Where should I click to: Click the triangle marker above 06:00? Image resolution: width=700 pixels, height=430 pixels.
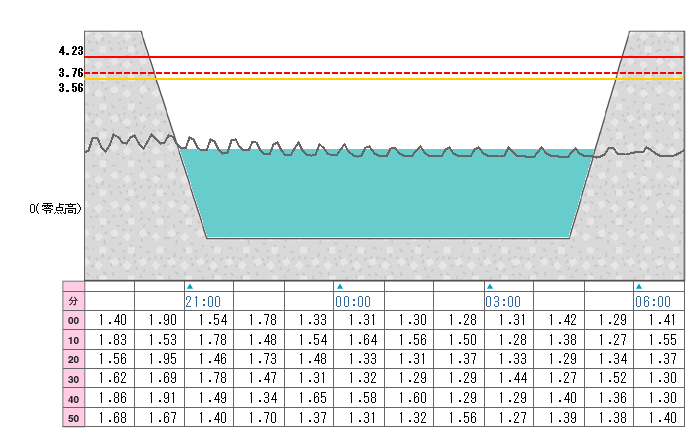639,286
